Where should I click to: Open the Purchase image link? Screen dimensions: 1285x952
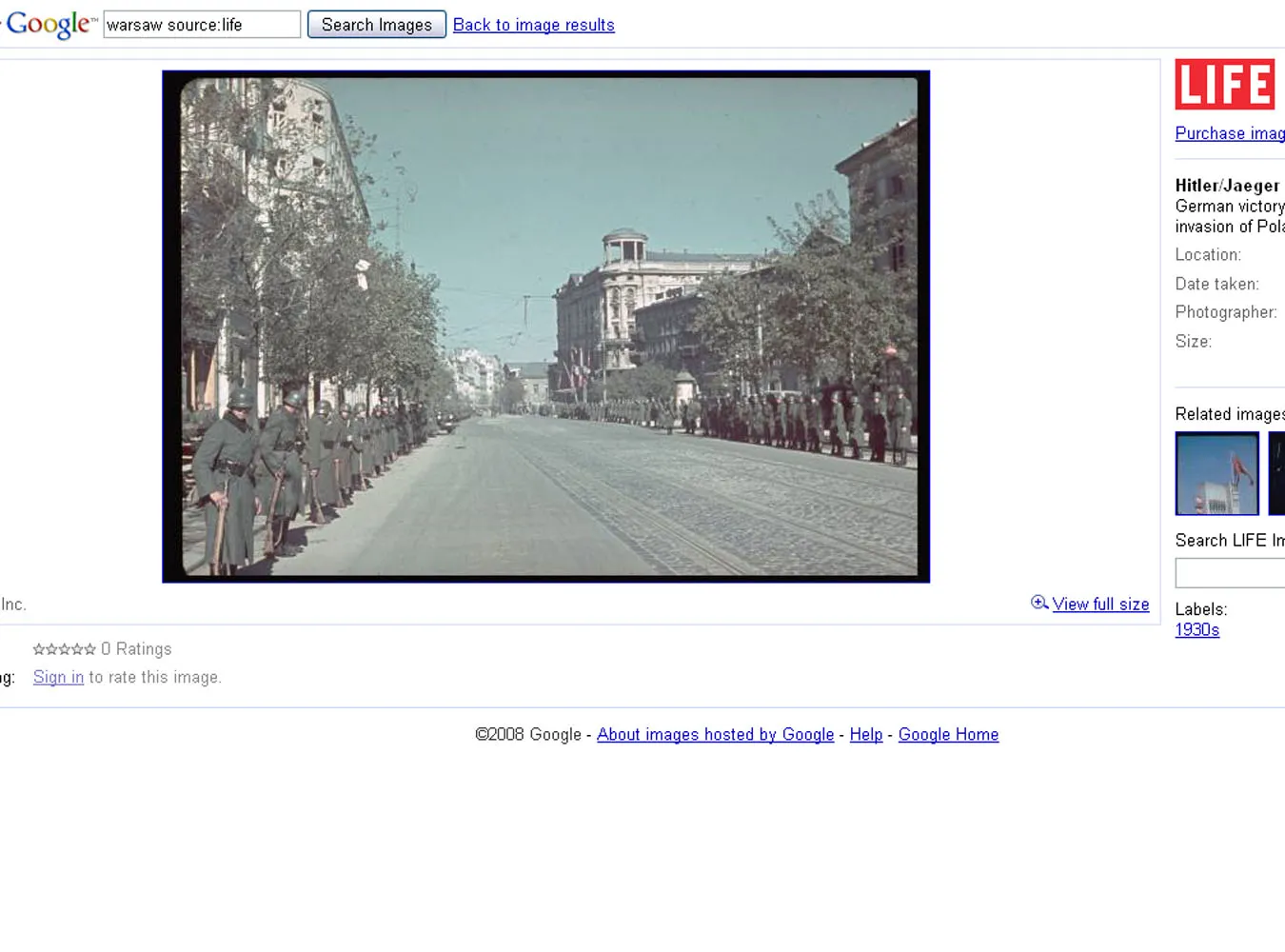(x=1230, y=133)
